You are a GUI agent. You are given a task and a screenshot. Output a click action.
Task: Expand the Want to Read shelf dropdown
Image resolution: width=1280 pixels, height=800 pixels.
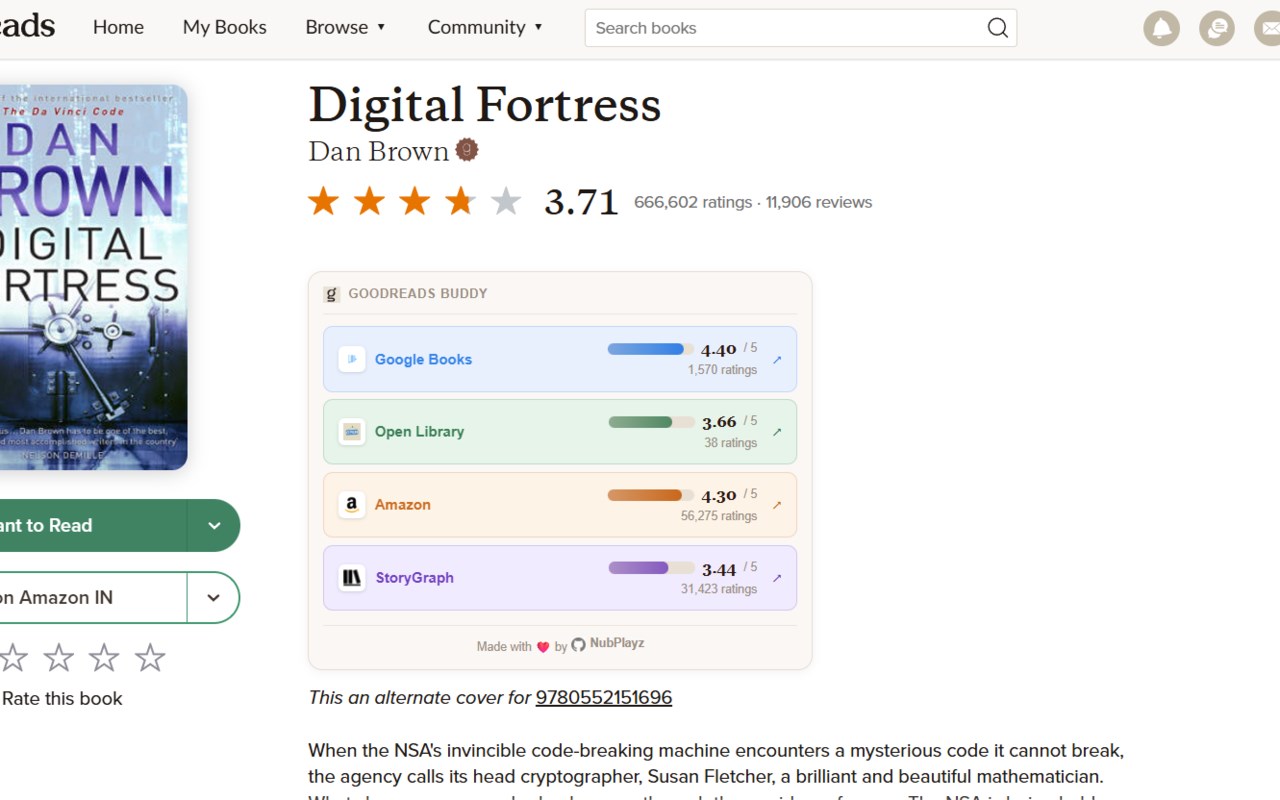tap(214, 526)
